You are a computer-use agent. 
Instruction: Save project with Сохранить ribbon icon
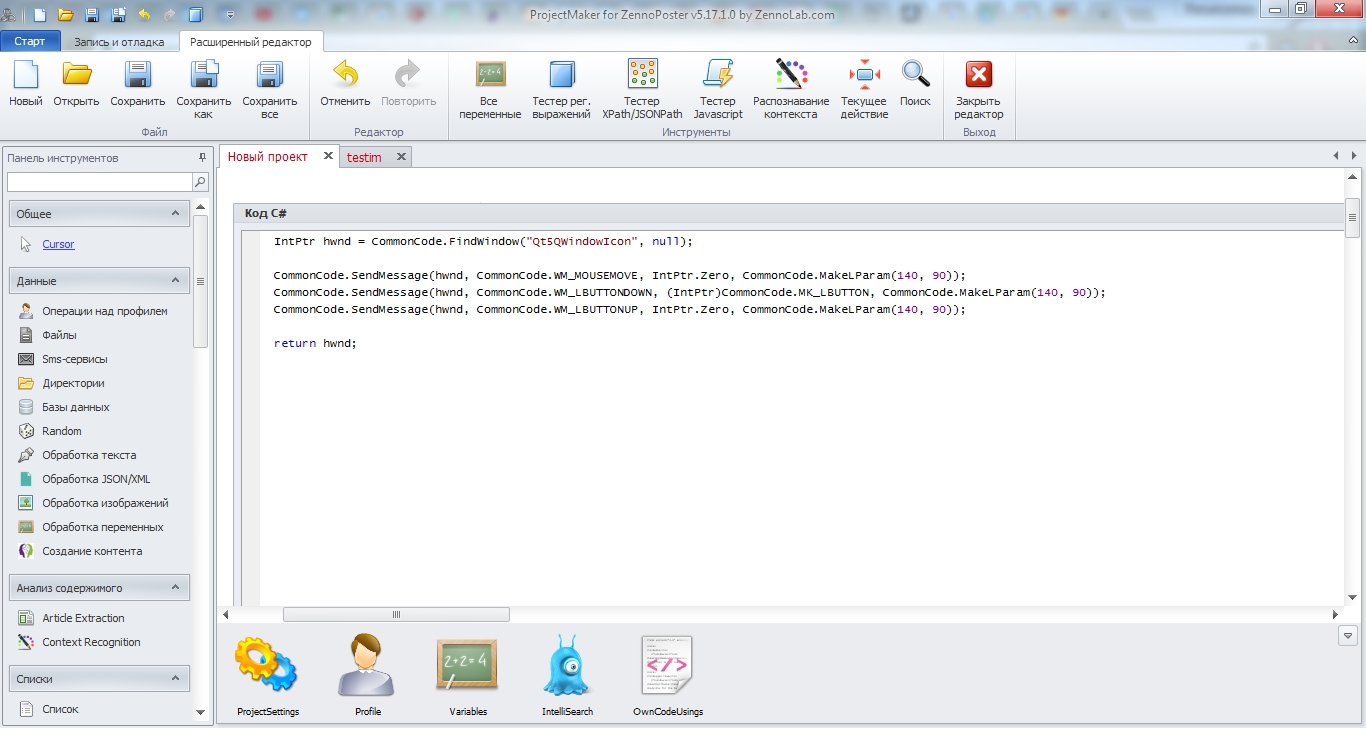(137, 84)
